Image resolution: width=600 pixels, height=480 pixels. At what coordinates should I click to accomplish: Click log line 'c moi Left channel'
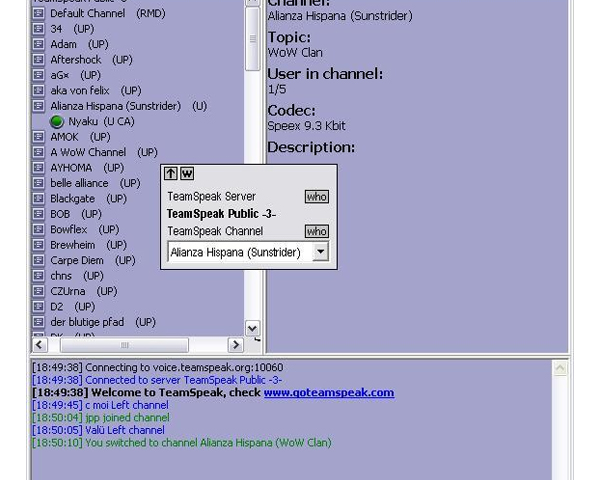click(100, 405)
